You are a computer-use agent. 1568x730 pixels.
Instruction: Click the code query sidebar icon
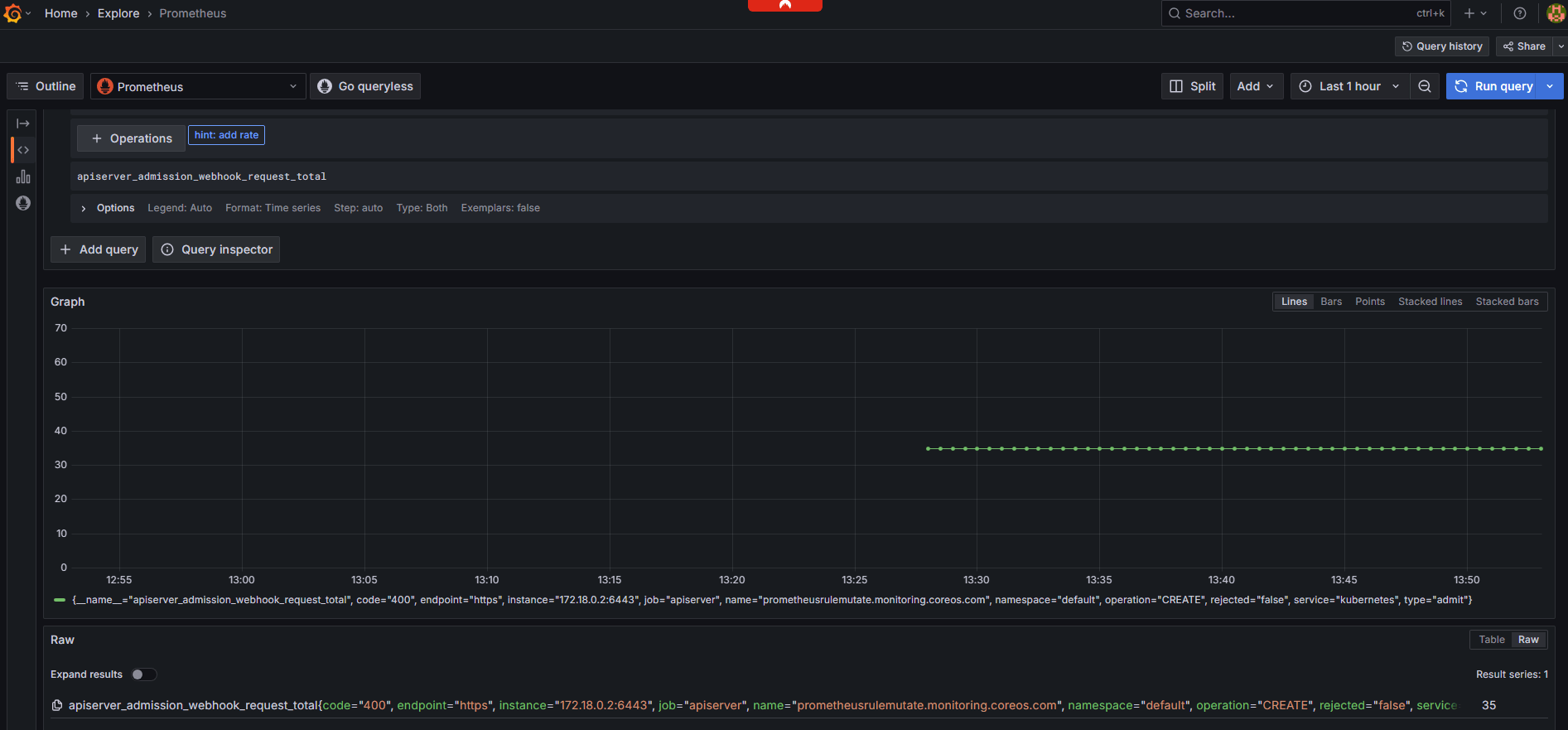23,150
